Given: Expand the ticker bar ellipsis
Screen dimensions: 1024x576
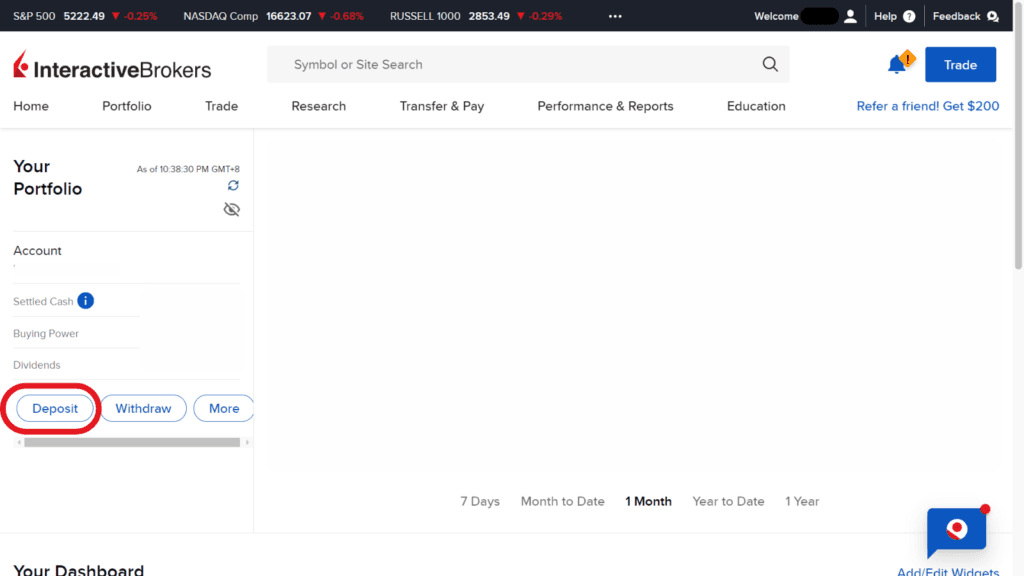Looking at the screenshot, I should pos(615,17).
